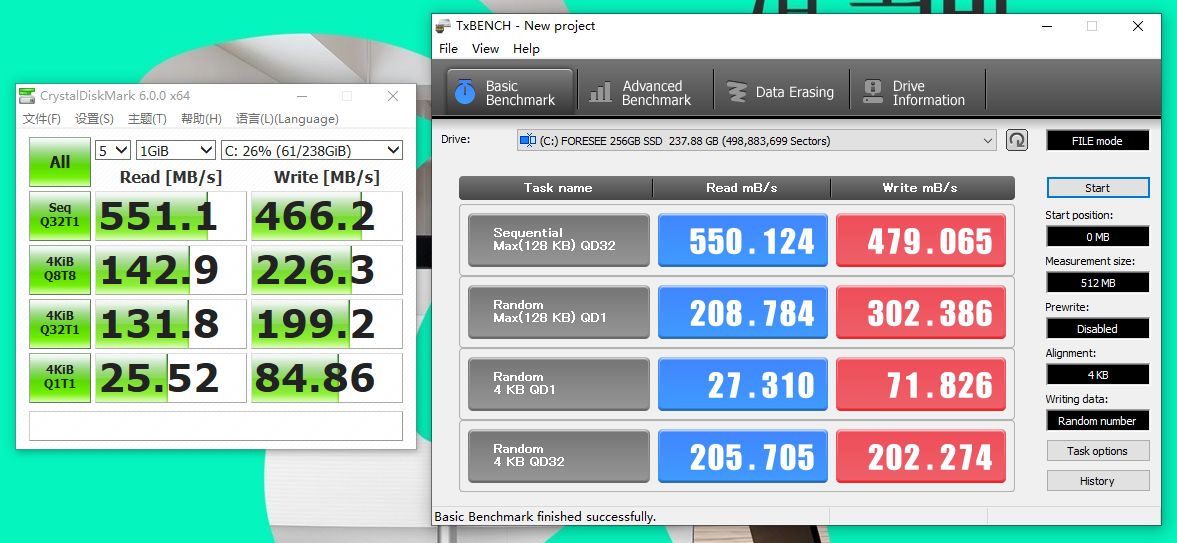Open the 设置(S) menu in CrystalDiskMark
The height and width of the screenshot is (543, 1177).
click(x=94, y=119)
